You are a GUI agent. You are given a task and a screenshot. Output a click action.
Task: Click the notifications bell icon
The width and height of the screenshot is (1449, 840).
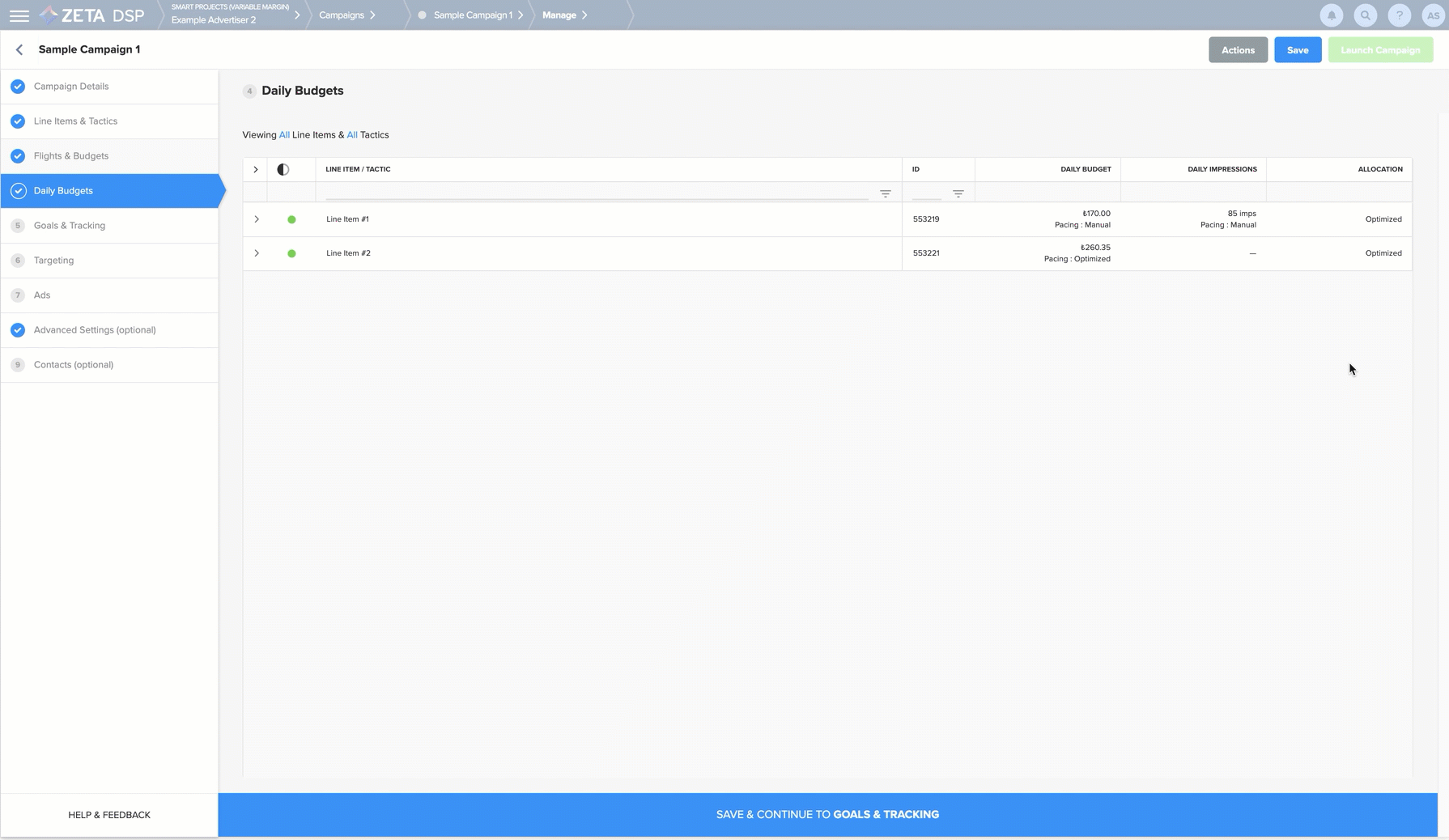point(1331,15)
